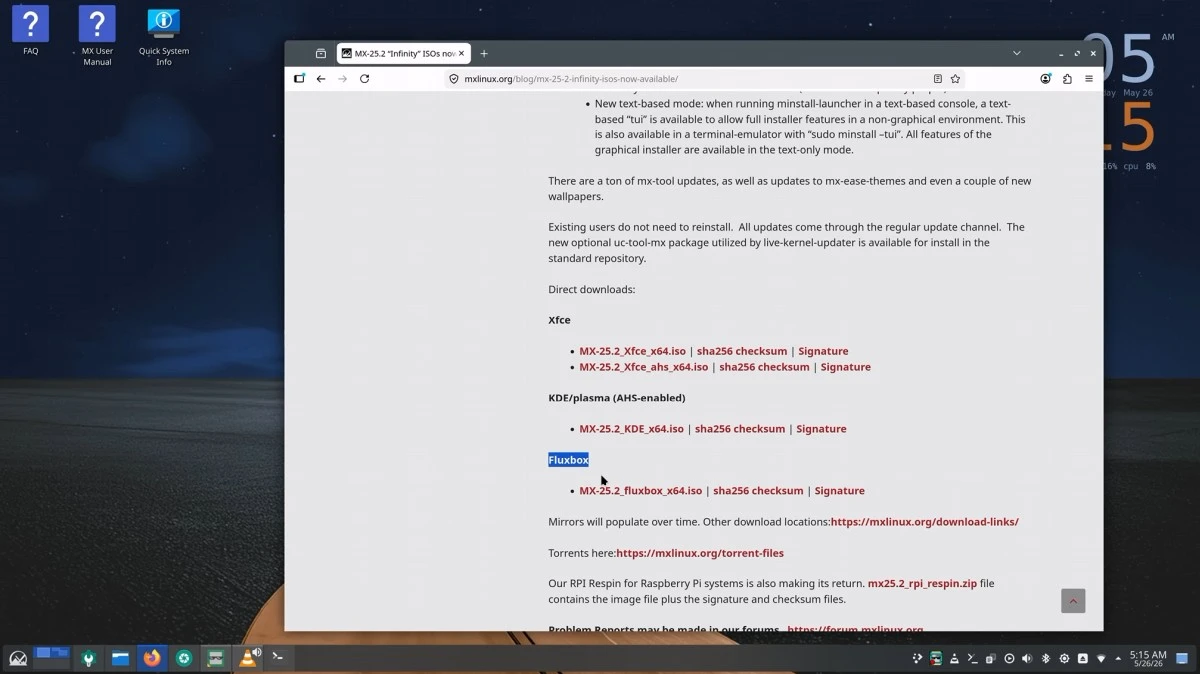Image resolution: width=1200 pixels, height=674 pixels.
Task: Open Signature link for Xfce ahs iso
Action: (x=845, y=367)
